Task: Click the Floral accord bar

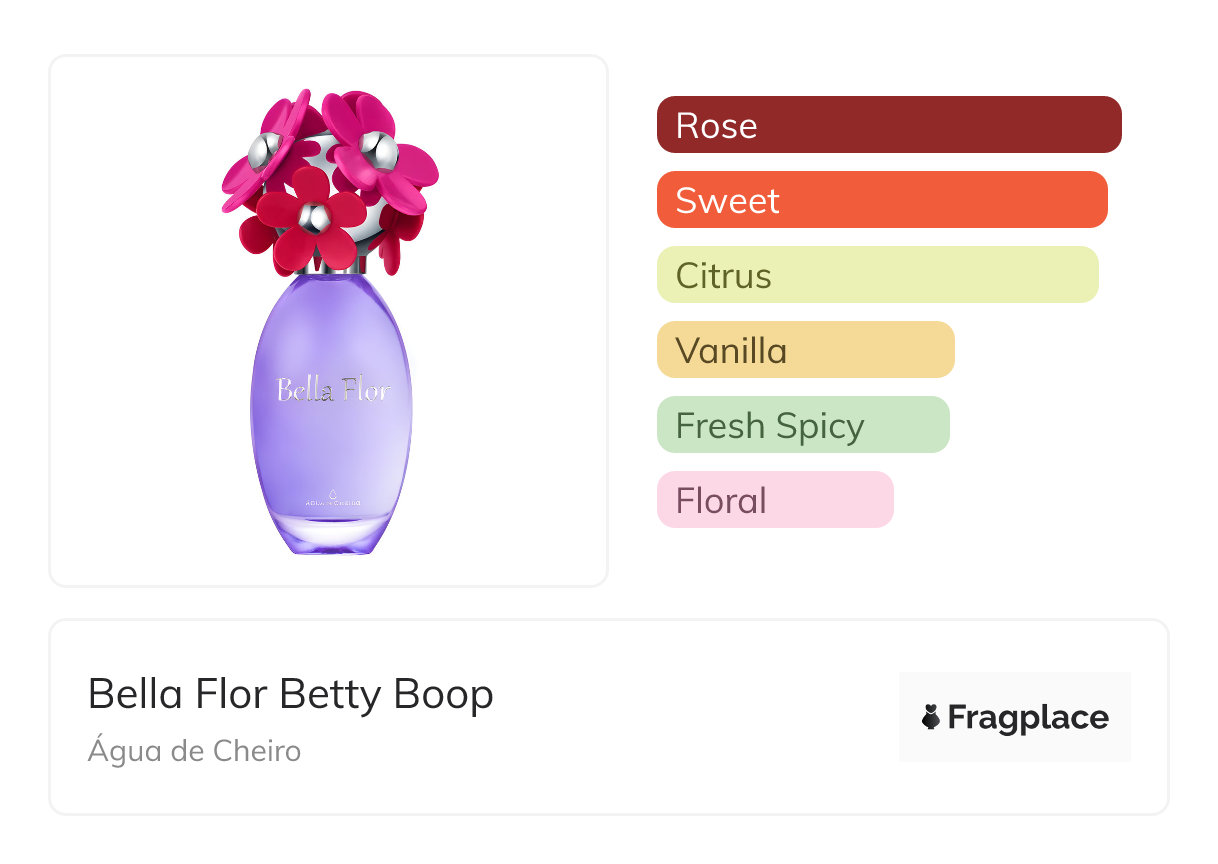Action: (x=774, y=500)
